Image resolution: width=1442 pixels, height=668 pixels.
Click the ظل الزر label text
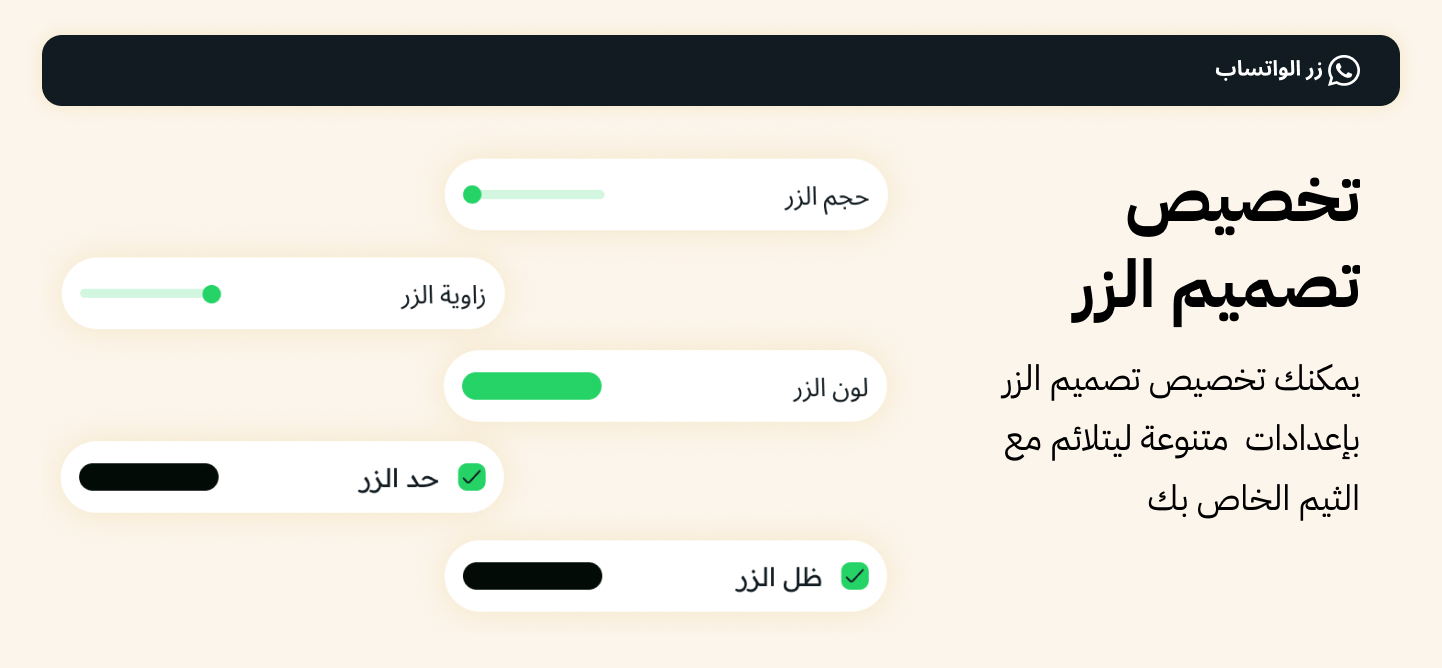[779, 578]
